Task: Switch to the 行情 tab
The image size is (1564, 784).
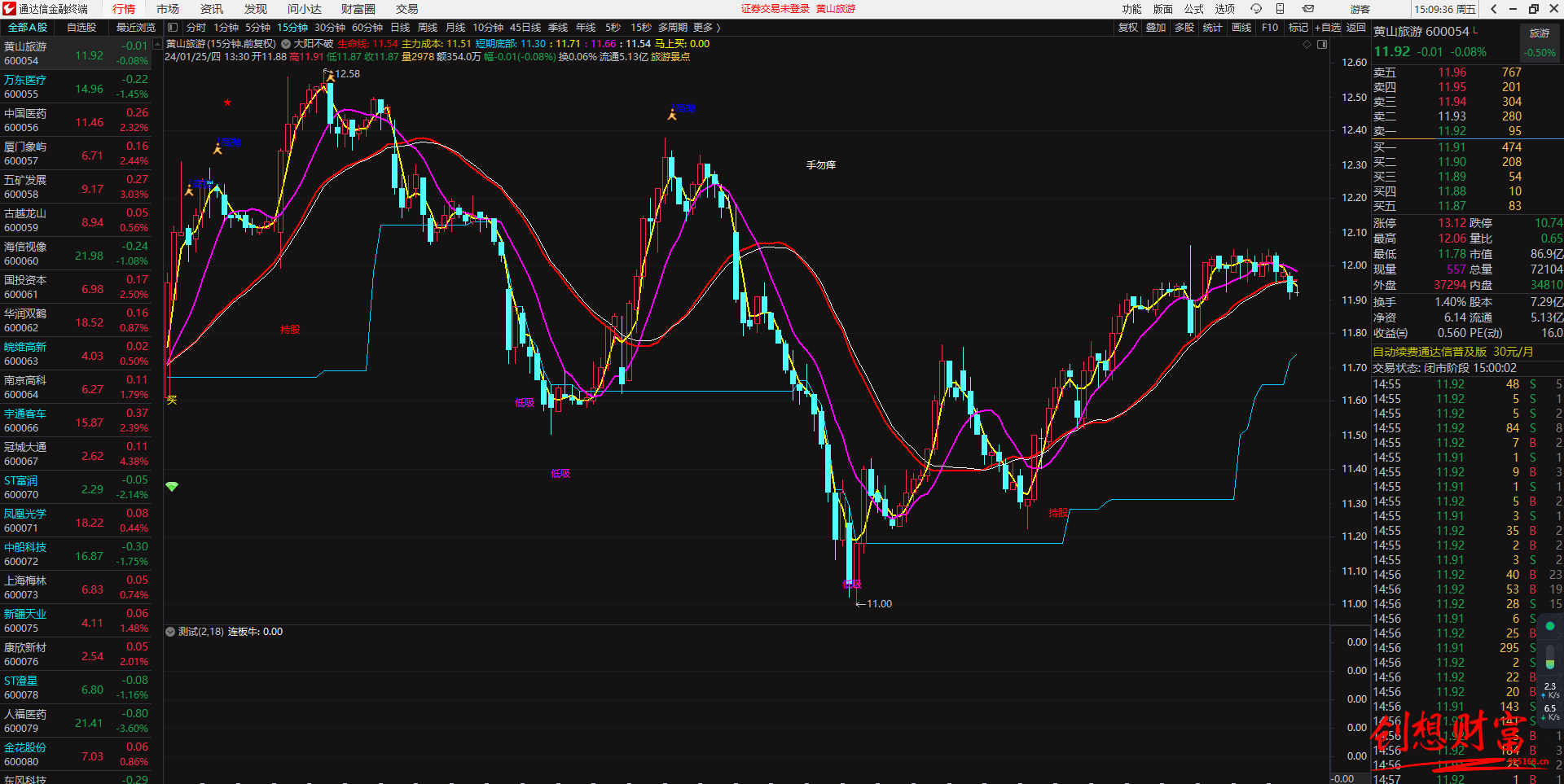Action: point(124,9)
